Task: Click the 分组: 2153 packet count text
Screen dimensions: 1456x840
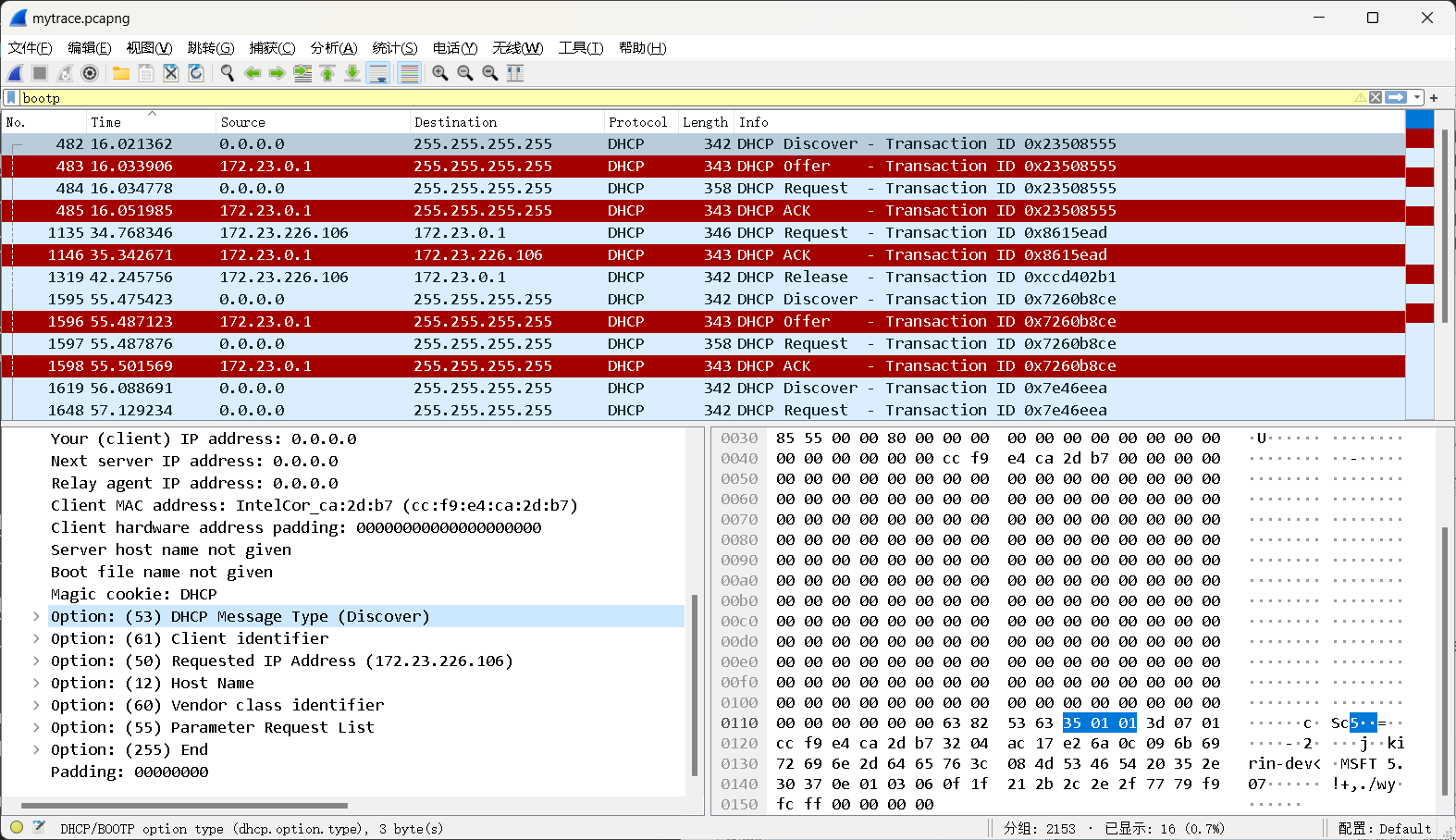Action: (1040, 829)
